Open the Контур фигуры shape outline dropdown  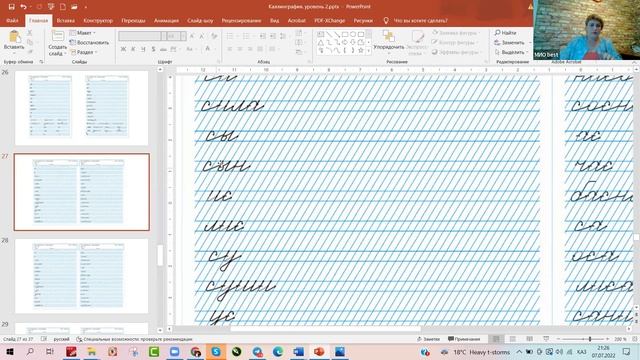point(455,42)
